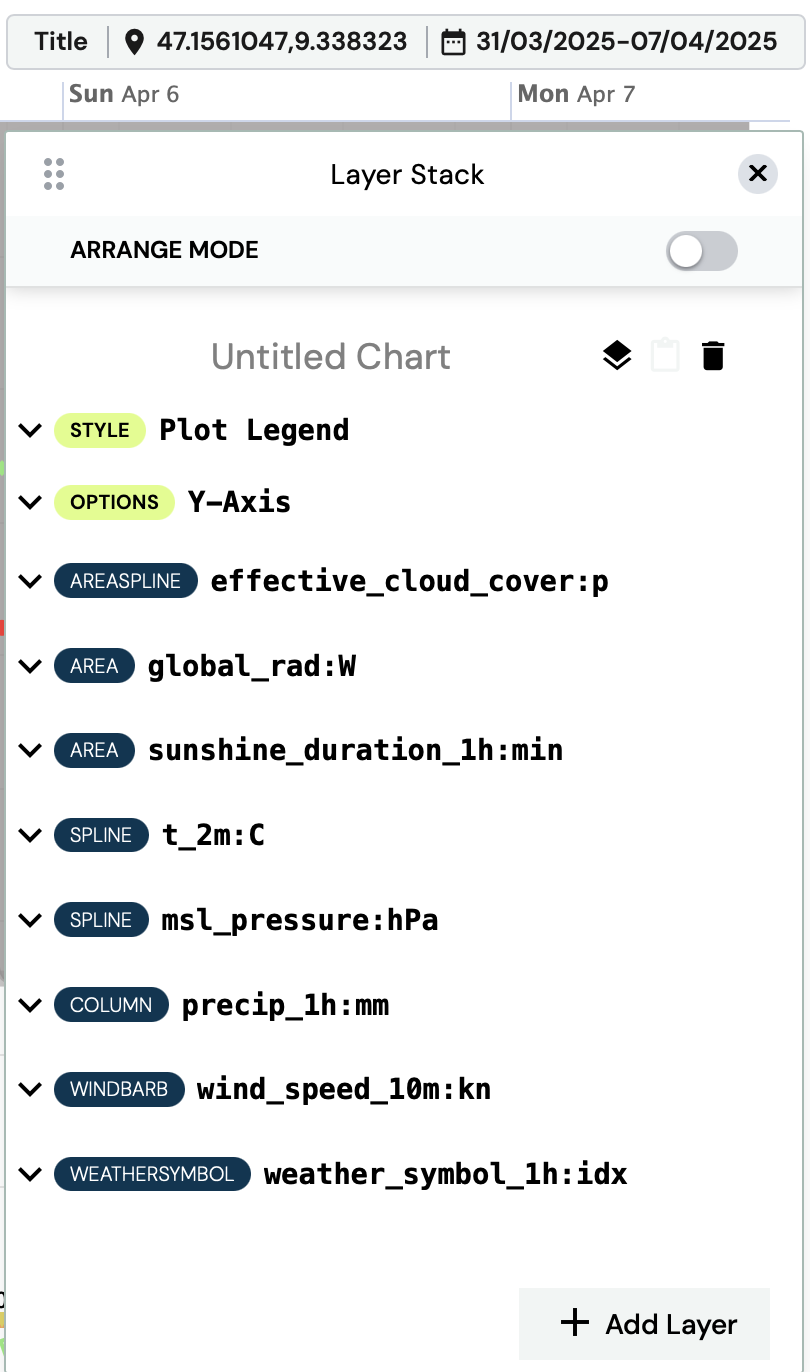Expand the effective_cloud_cover:p layer
The height and width of the screenshot is (1372, 810).
31,581
